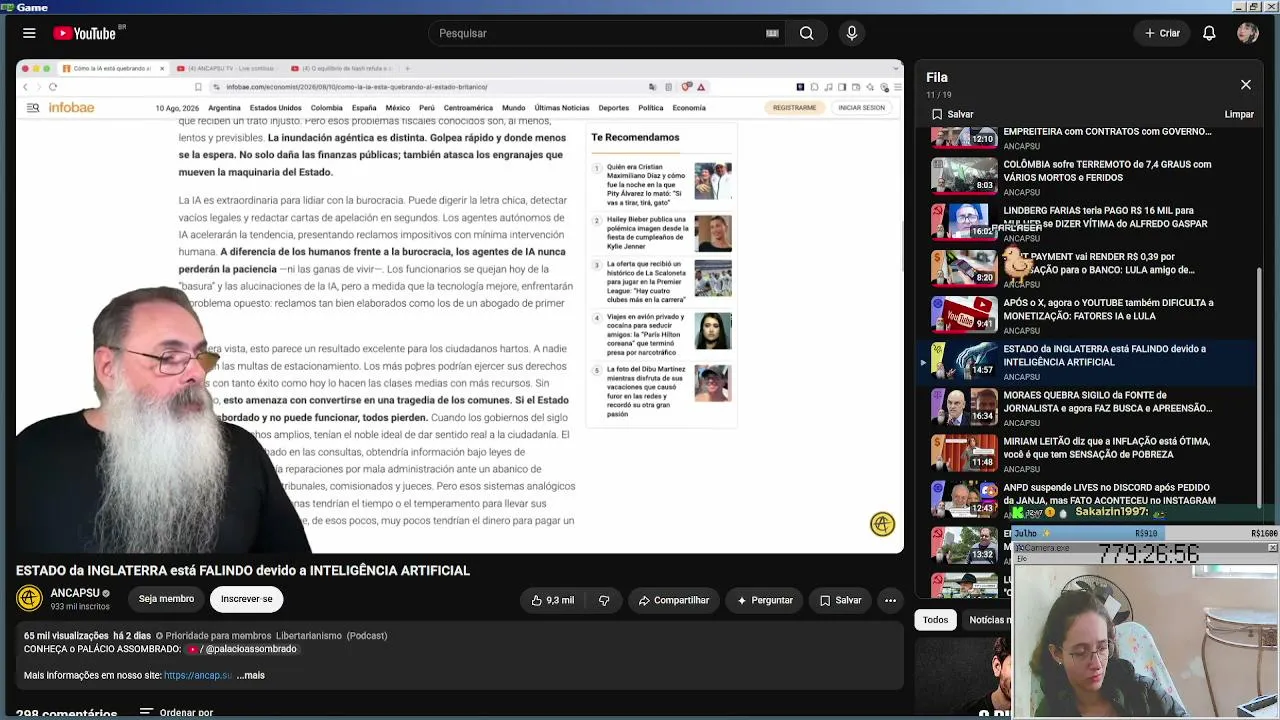Select LINDBERG FARIAS video title in queue
Image resolution: width=1280 pixels, height=720 pixels.
coord(1105,217)
